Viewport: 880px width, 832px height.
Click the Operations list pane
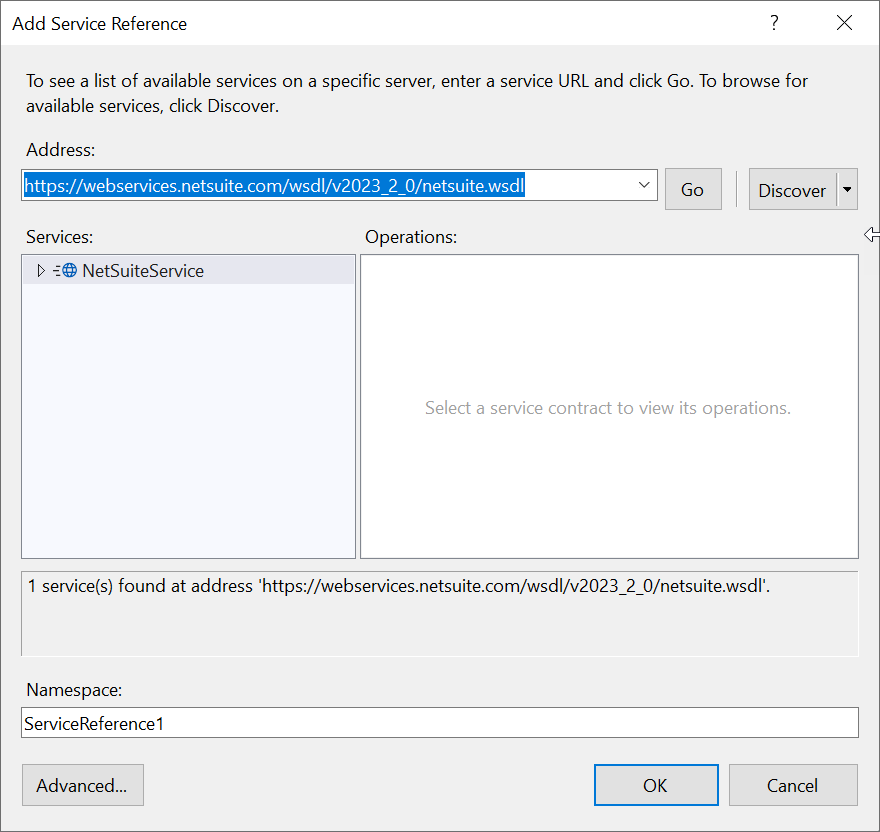click(x=609, y=406)
